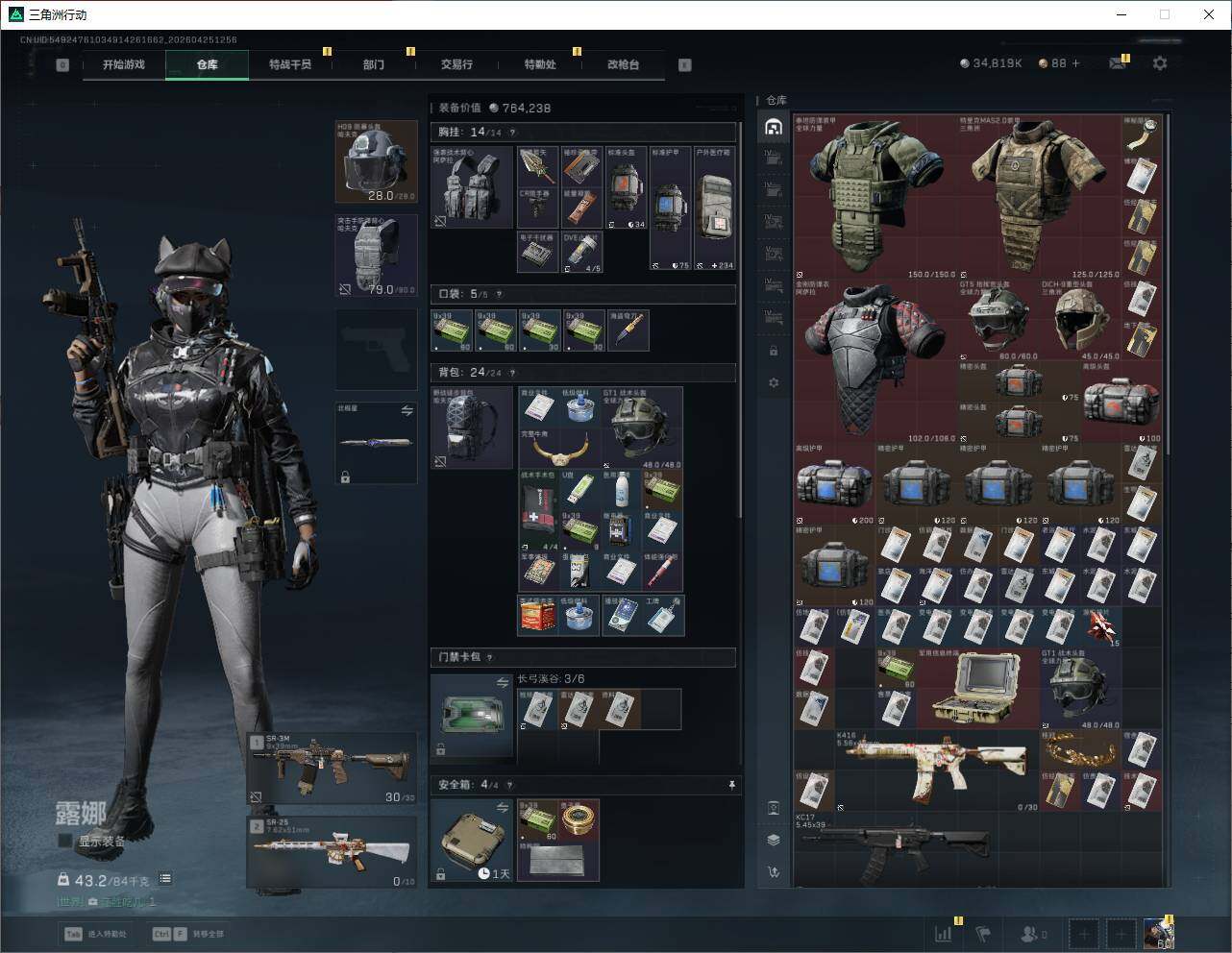1232x953 pixels.
Task: Show help for 口袋 capacity
Action: 499,294
